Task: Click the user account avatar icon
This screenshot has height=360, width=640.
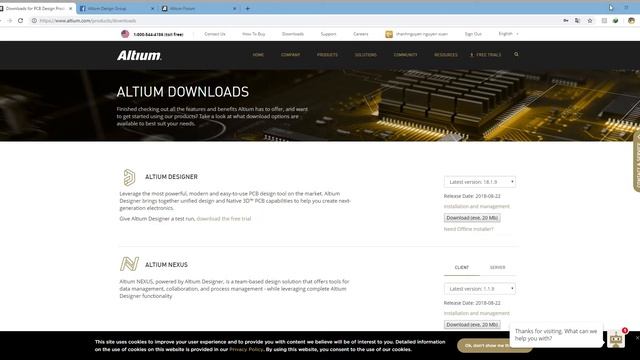Action: click(x=389, y=34)
